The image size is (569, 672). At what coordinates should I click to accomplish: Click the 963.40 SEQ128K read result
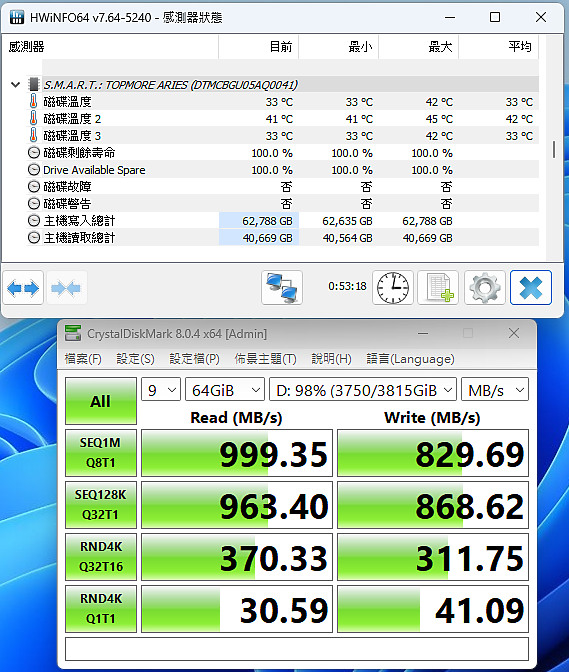[x=237, y=505]
